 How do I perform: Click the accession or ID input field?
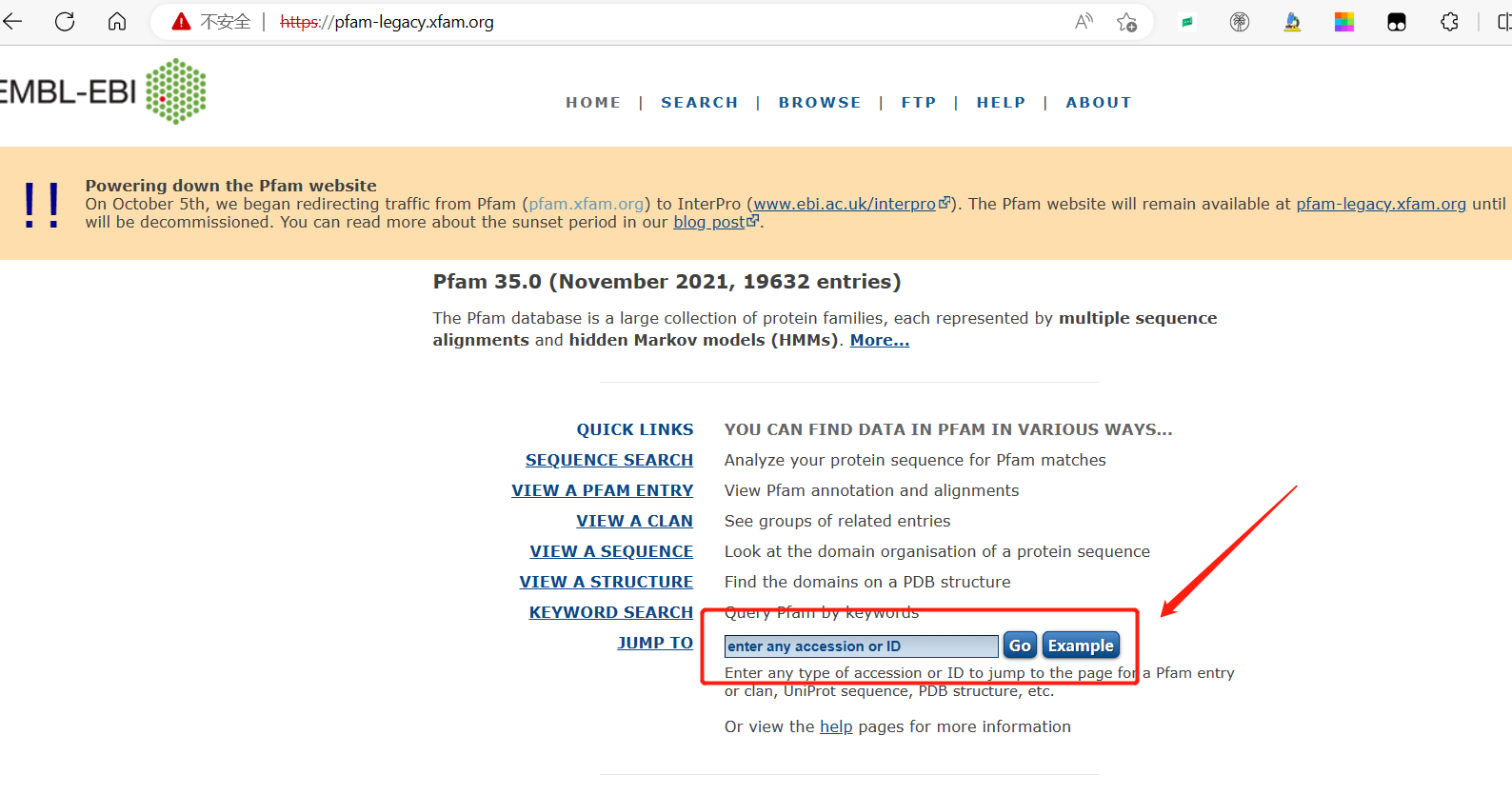[862, 646]
